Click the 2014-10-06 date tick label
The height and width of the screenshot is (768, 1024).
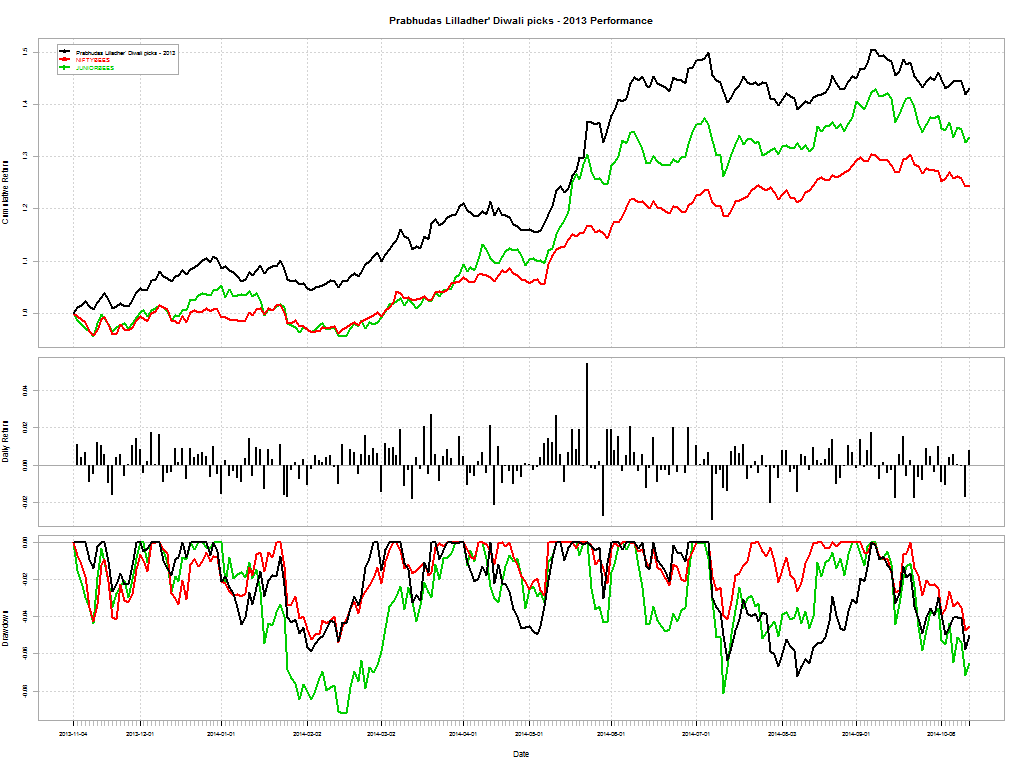click(941, 734)
